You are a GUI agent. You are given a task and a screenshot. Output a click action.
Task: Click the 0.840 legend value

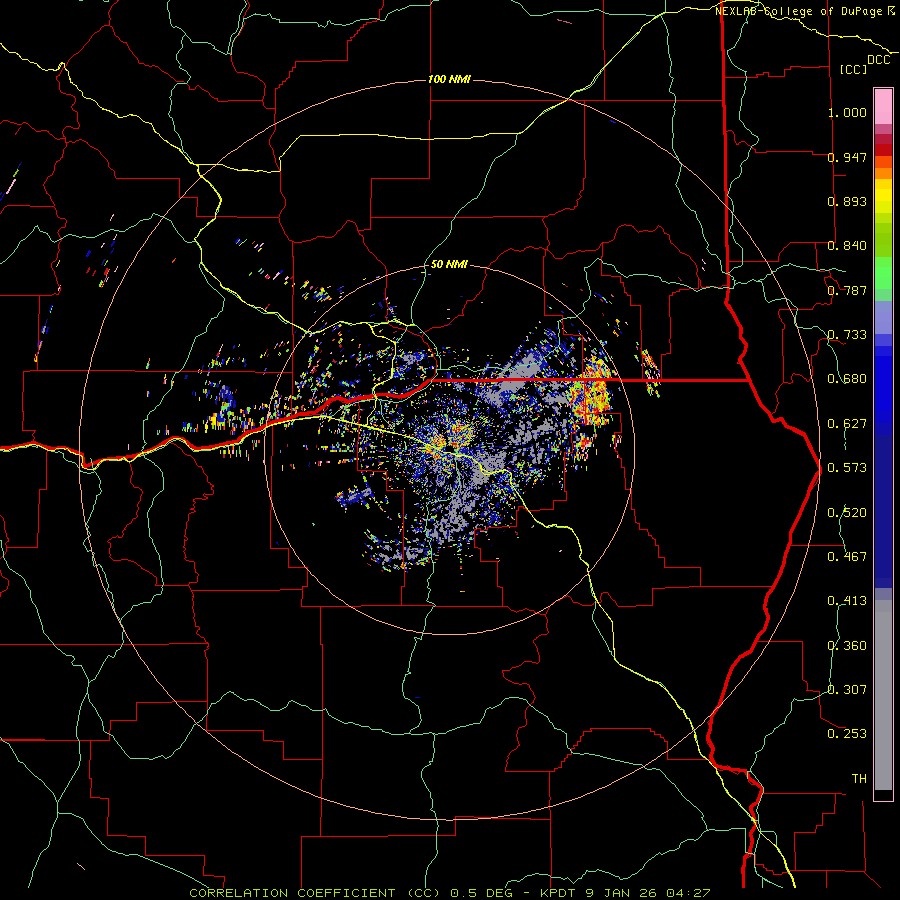pos(847,246)
